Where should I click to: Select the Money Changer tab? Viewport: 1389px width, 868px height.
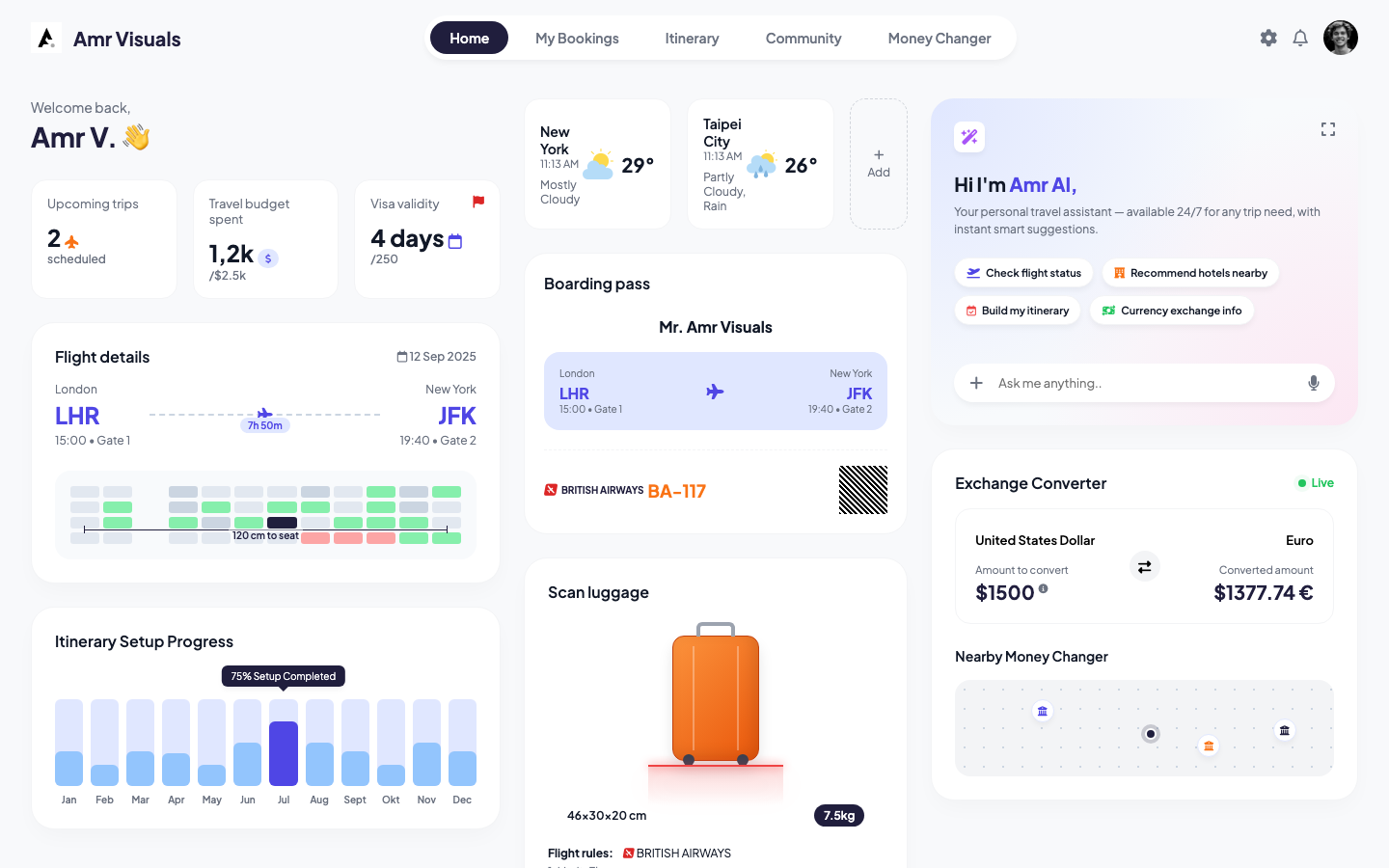(940, 38)
